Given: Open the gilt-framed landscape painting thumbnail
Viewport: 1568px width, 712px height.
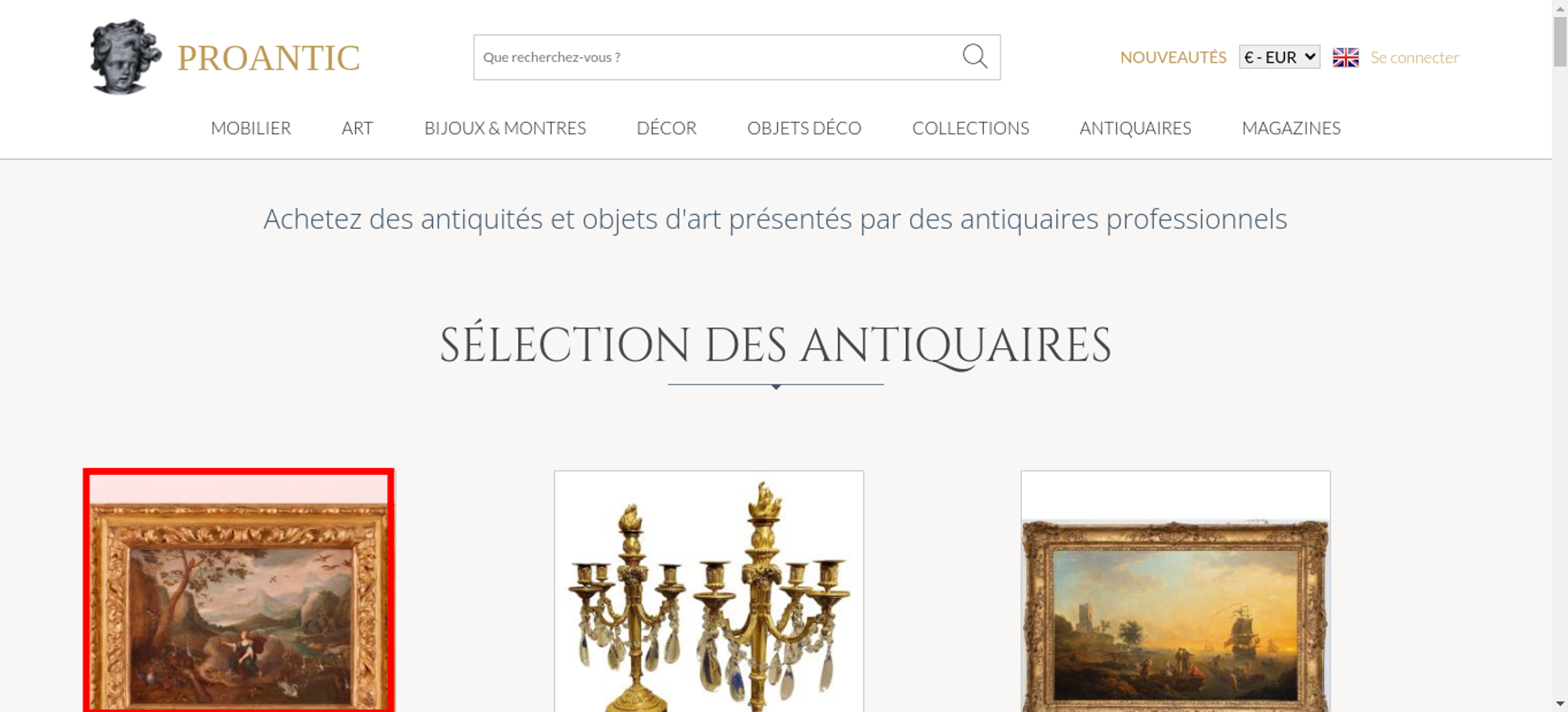Looking at the screenshot, I should click(x=238, y=590).
